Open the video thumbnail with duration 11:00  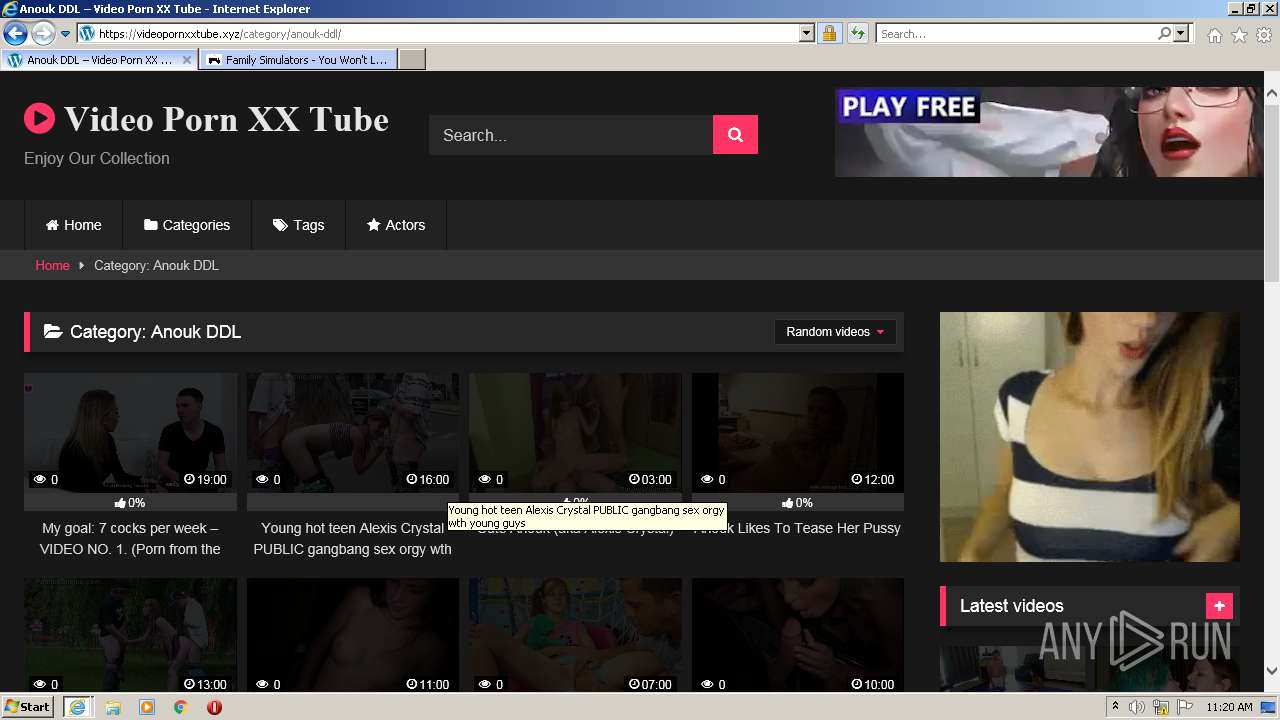pos(353,635)
